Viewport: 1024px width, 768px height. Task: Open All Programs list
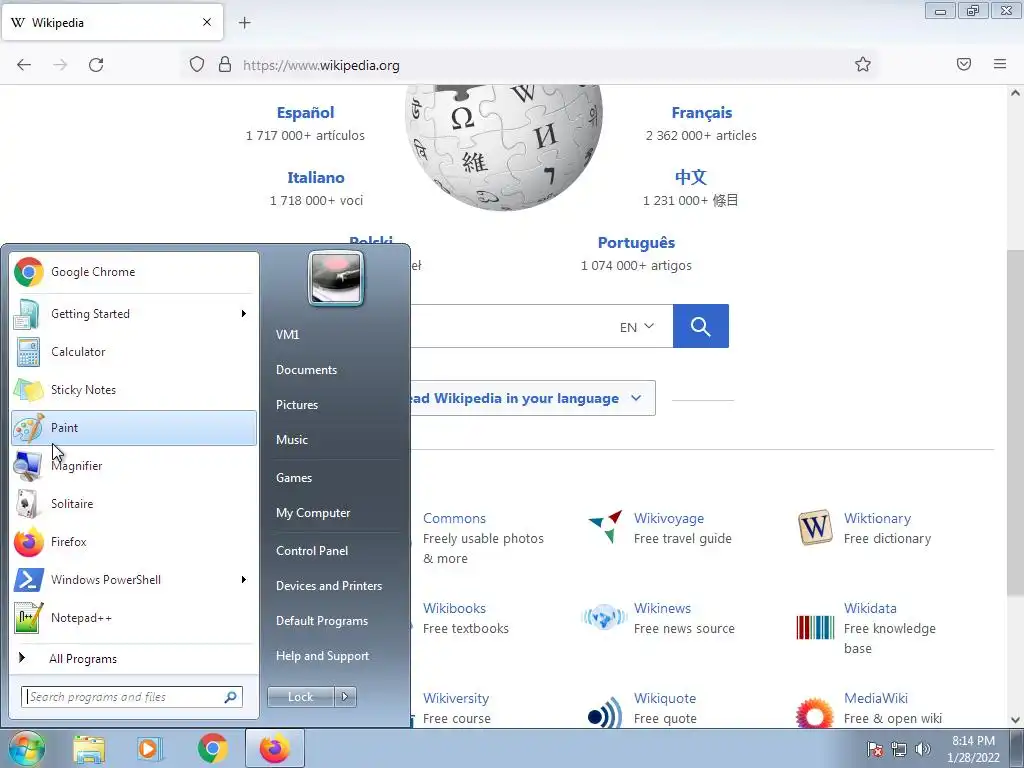(x=134, y=658)
